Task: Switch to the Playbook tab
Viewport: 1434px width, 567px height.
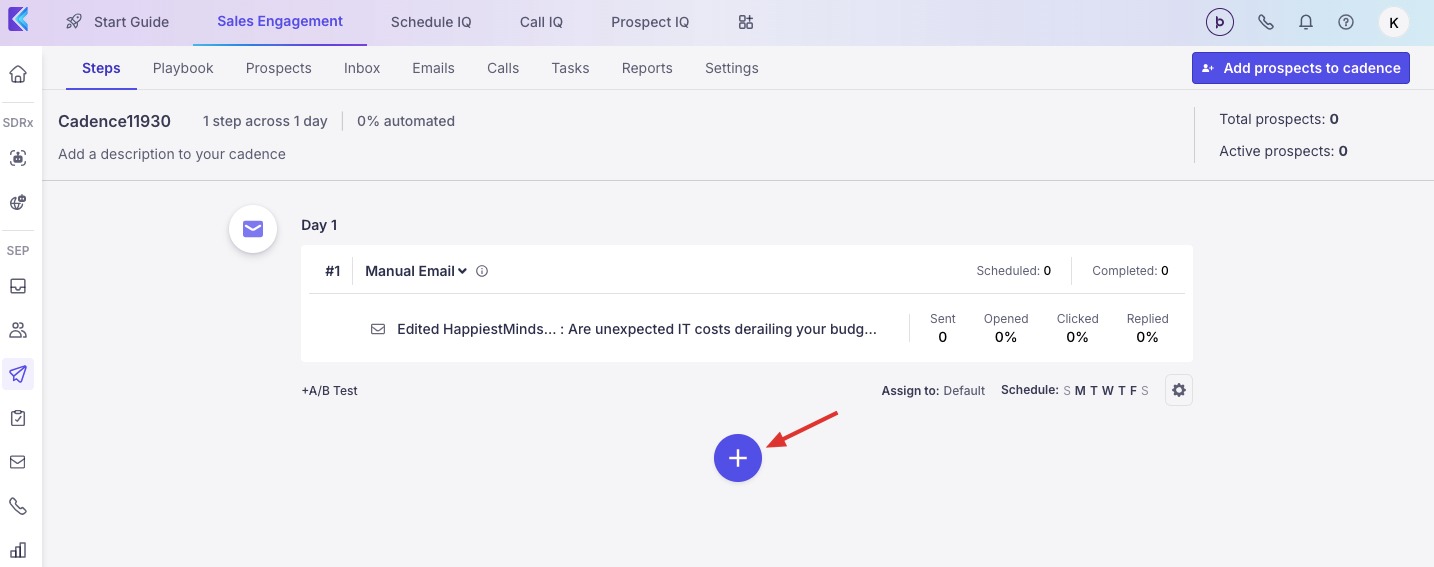Action: (183, 68)
